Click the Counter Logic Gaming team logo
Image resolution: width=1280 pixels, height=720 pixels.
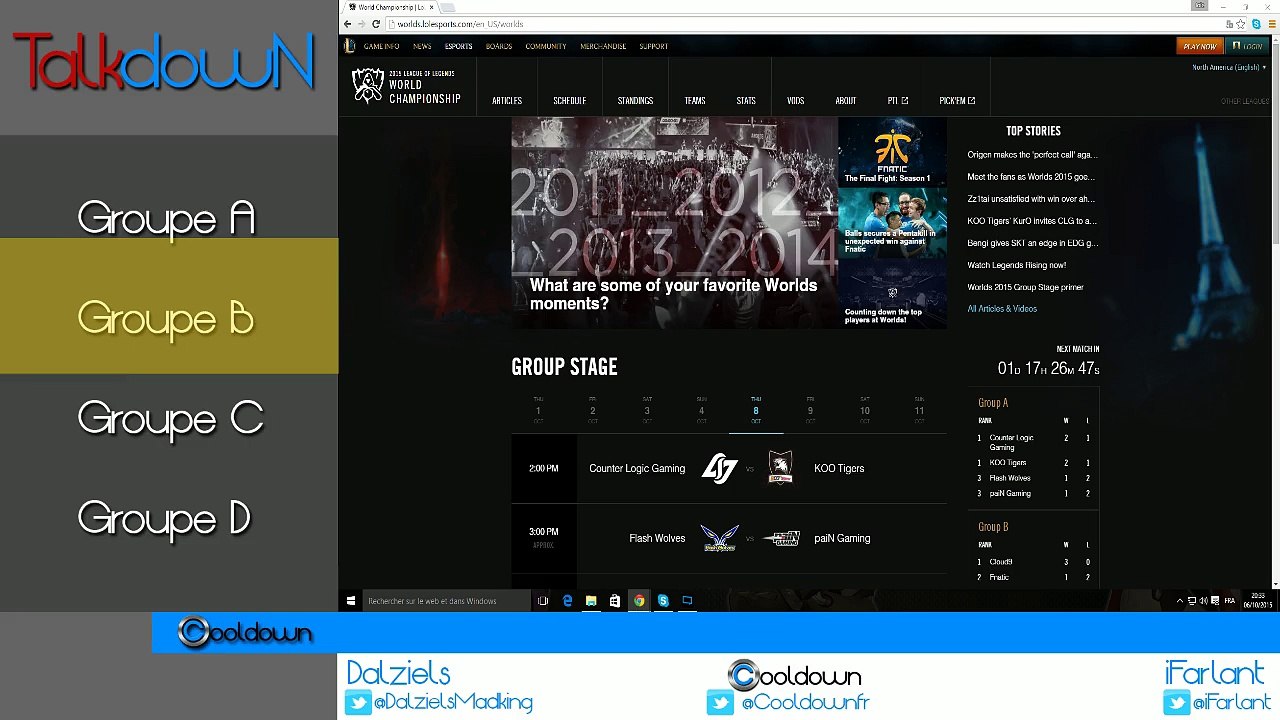click(719, 468)
